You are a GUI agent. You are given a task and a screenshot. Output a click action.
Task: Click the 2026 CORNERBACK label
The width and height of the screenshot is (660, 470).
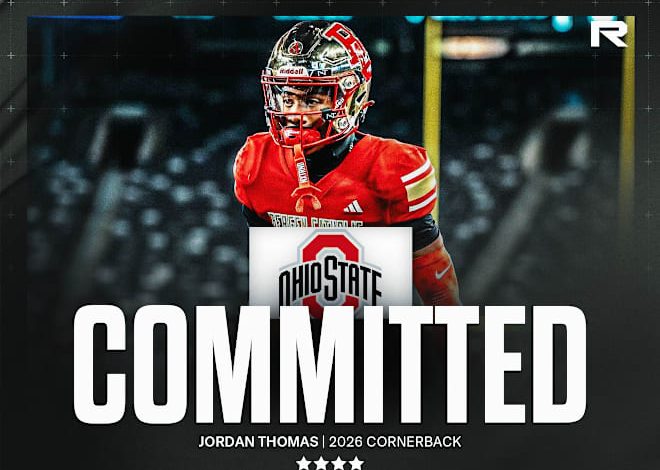(x=395, y=442)
